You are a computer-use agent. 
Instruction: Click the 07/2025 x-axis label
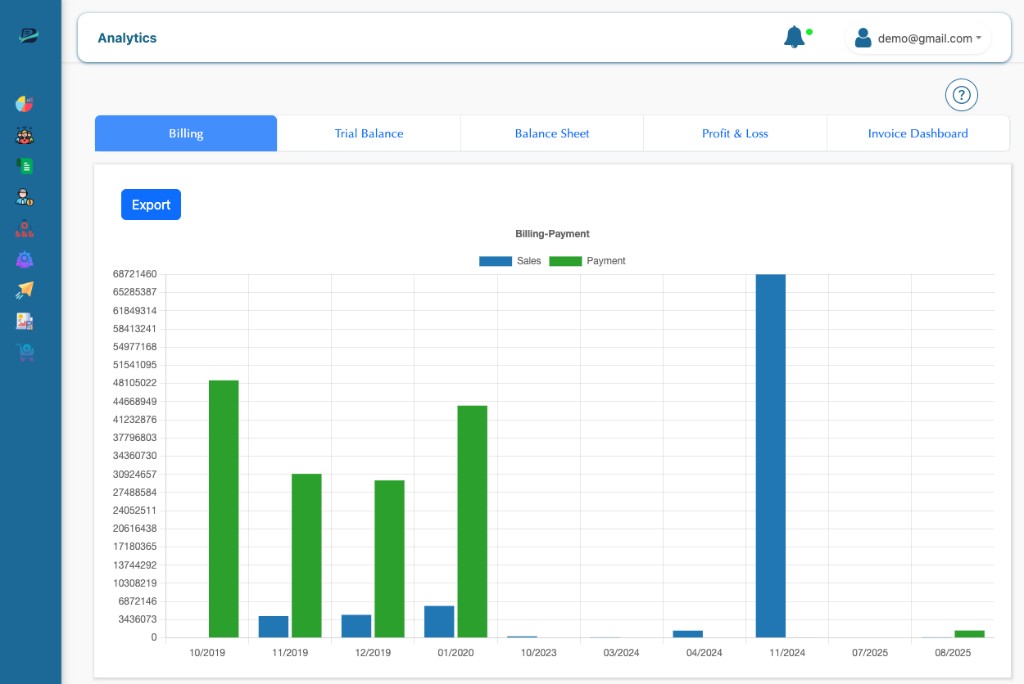pos(870,652)
